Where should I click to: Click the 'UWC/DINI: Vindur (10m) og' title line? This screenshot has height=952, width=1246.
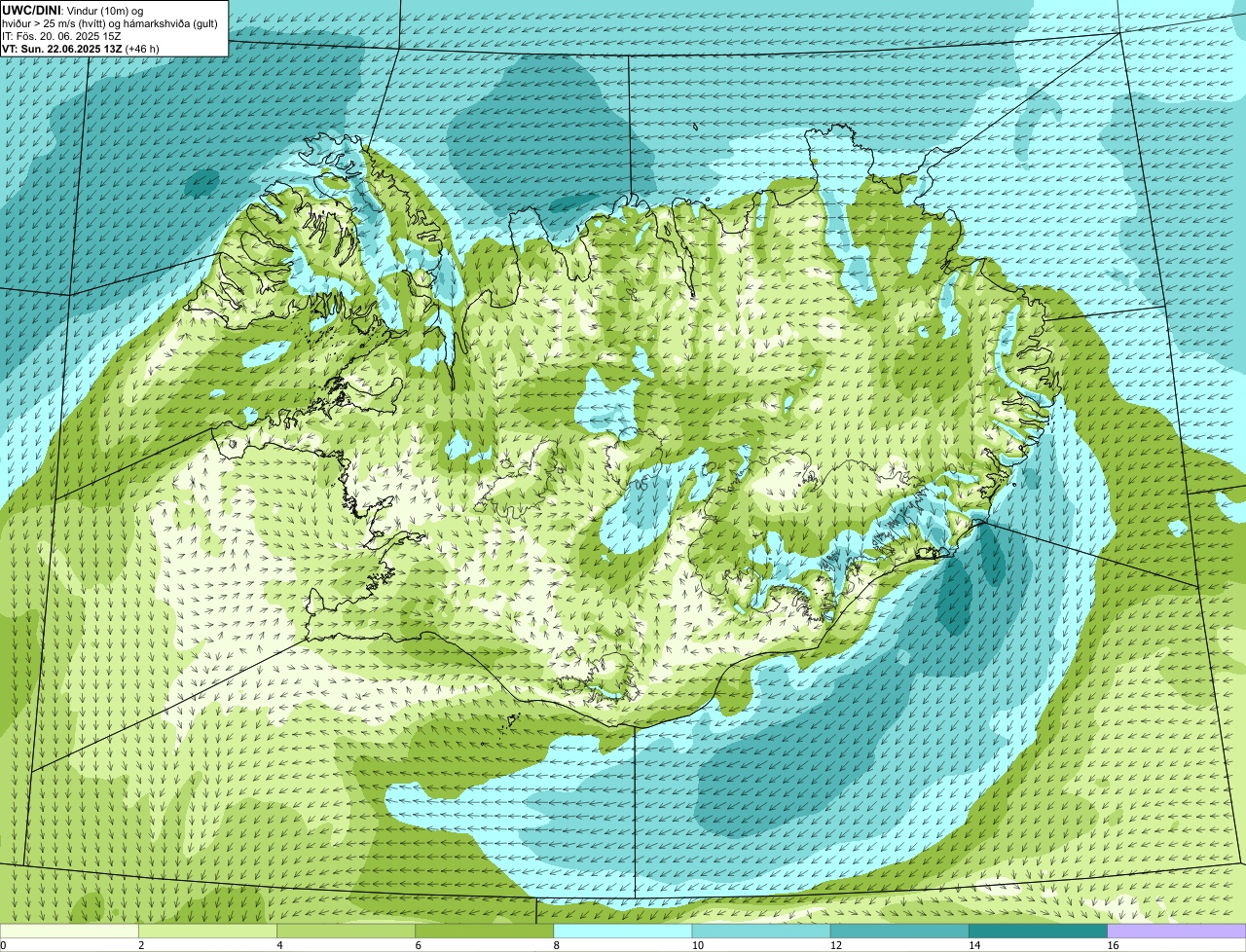click(72, 11)
